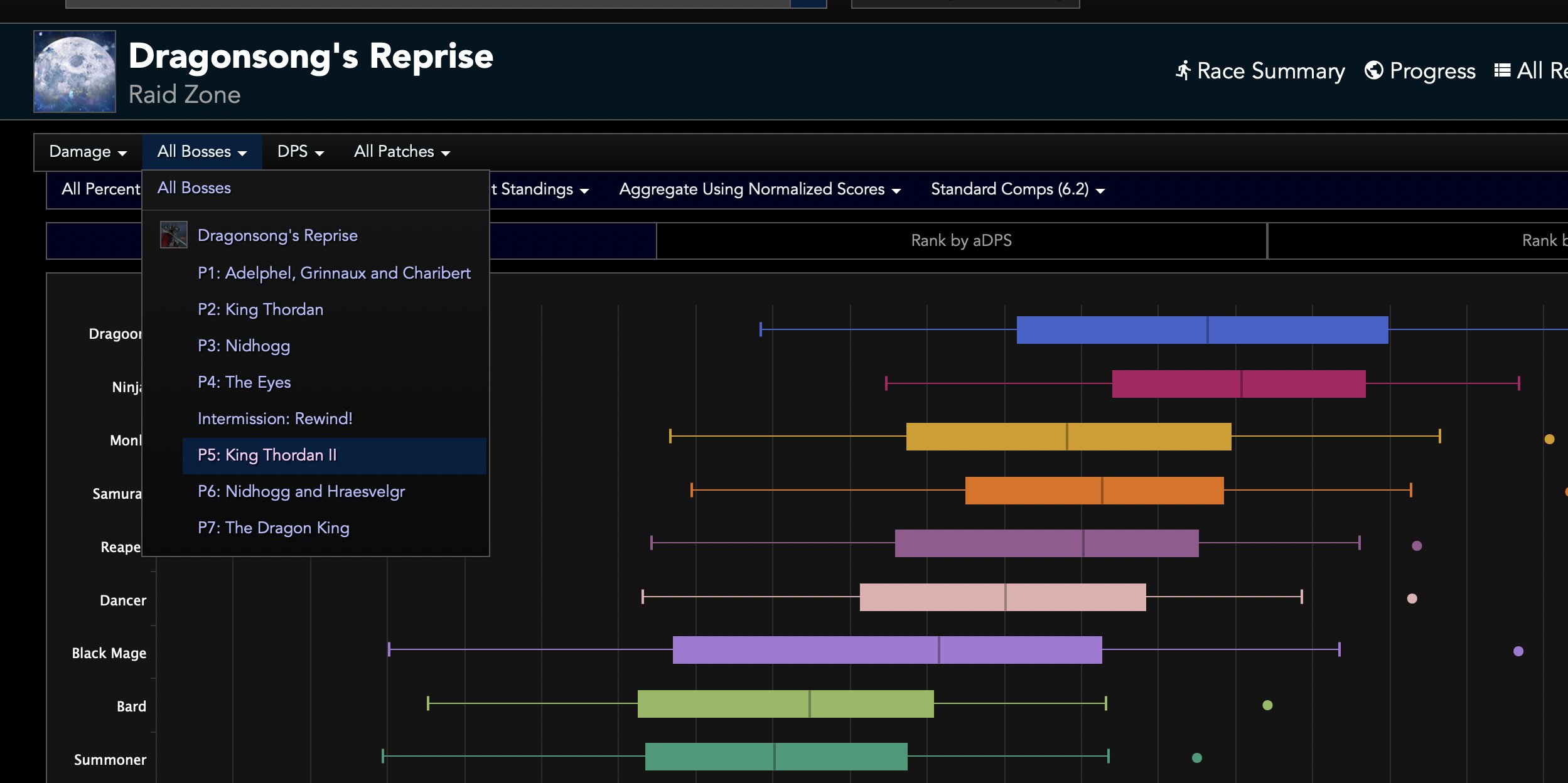Click the All Reports list icon
The height and width of the screenshot is (783, 1568).
tap(1502, 71)
